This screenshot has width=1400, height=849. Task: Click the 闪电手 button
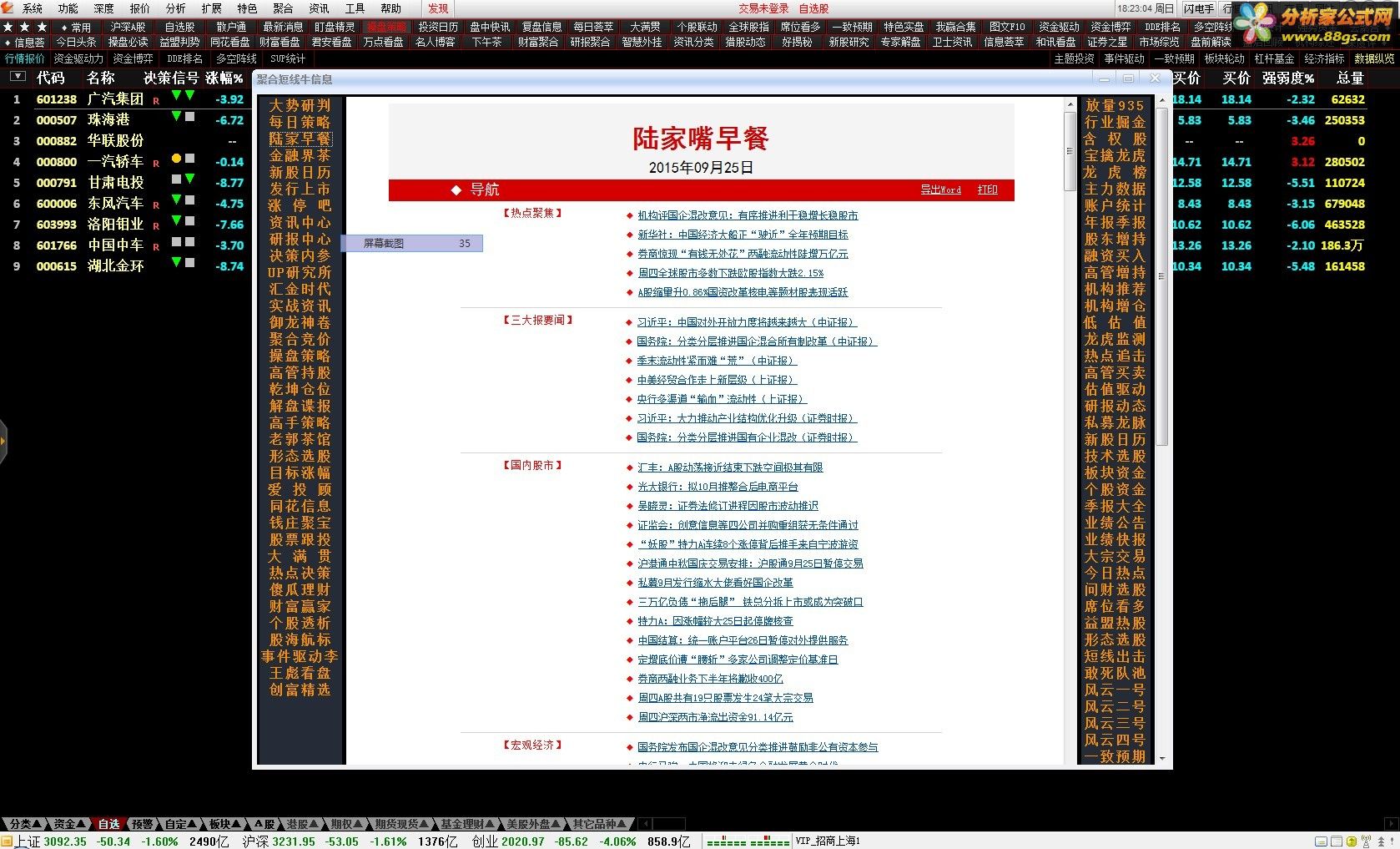click(1199, 8)
